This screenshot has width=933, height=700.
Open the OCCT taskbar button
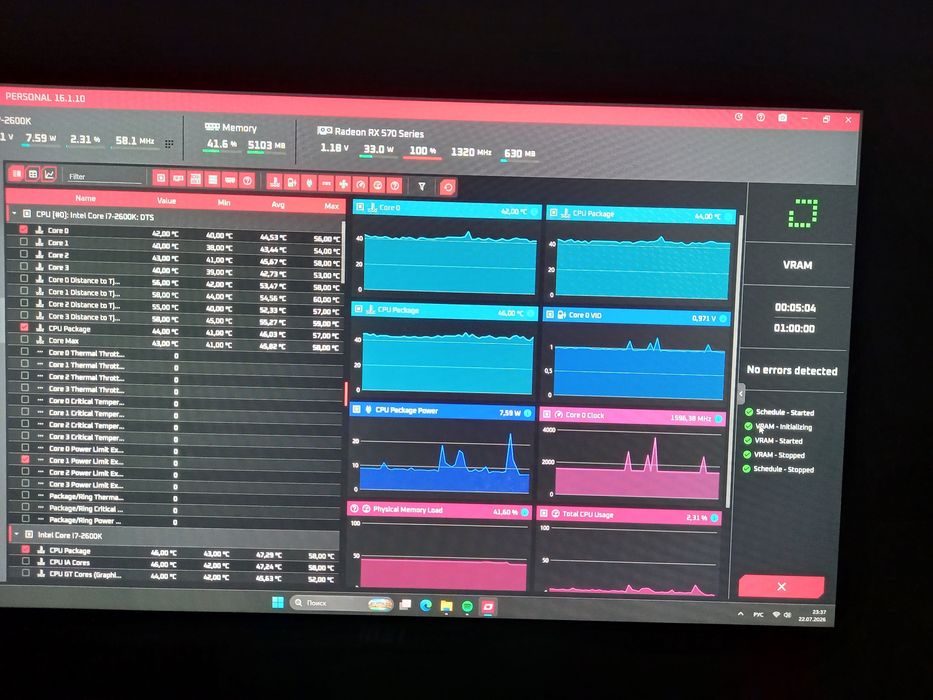pos(488,607)
